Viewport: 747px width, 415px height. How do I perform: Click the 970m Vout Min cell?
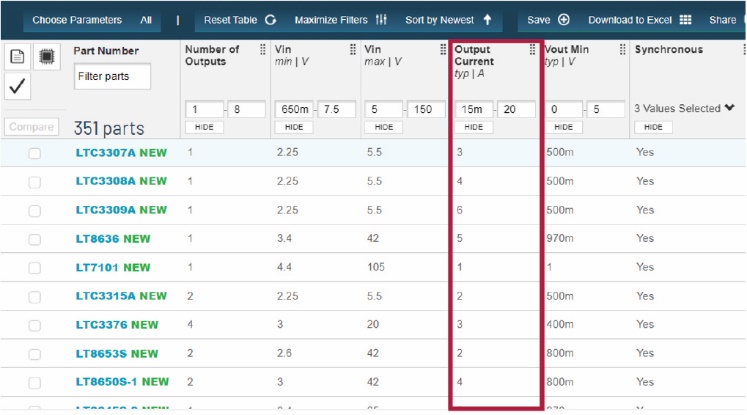(x=560, y=238)
